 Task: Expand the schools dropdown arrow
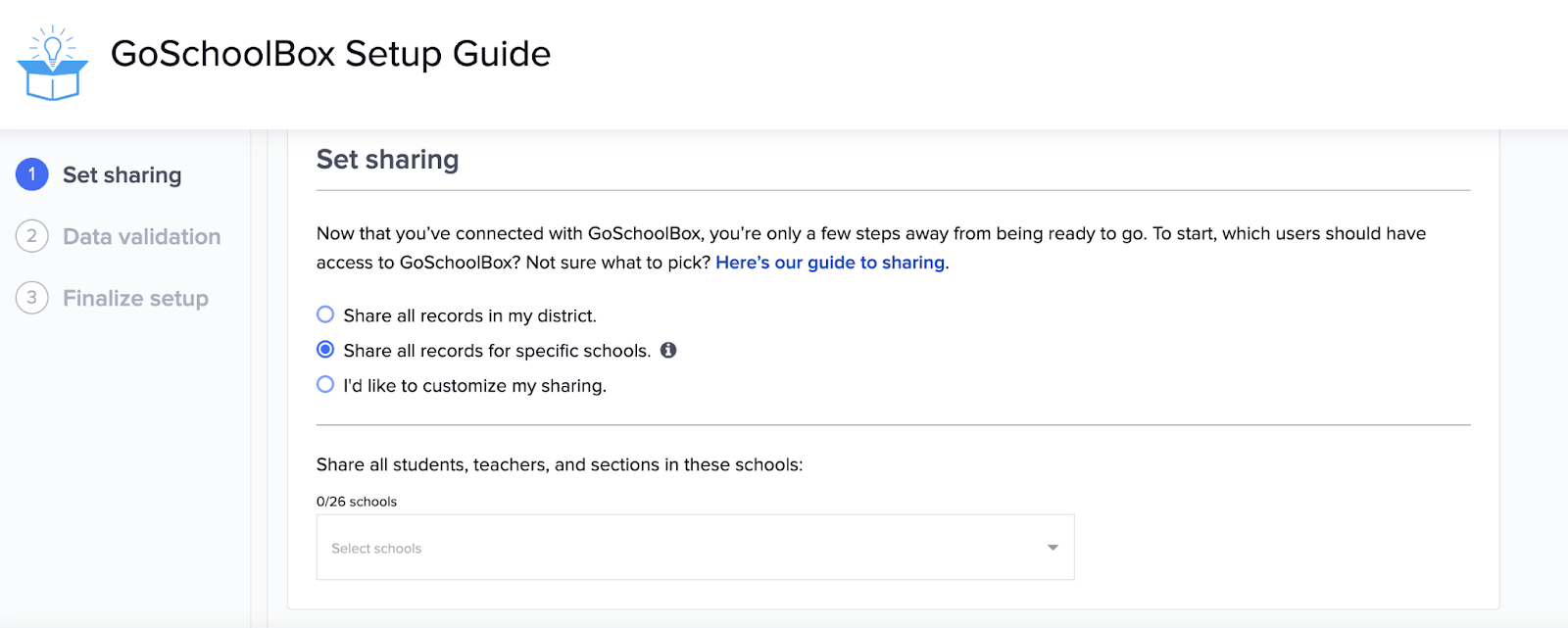point(1053,548)
